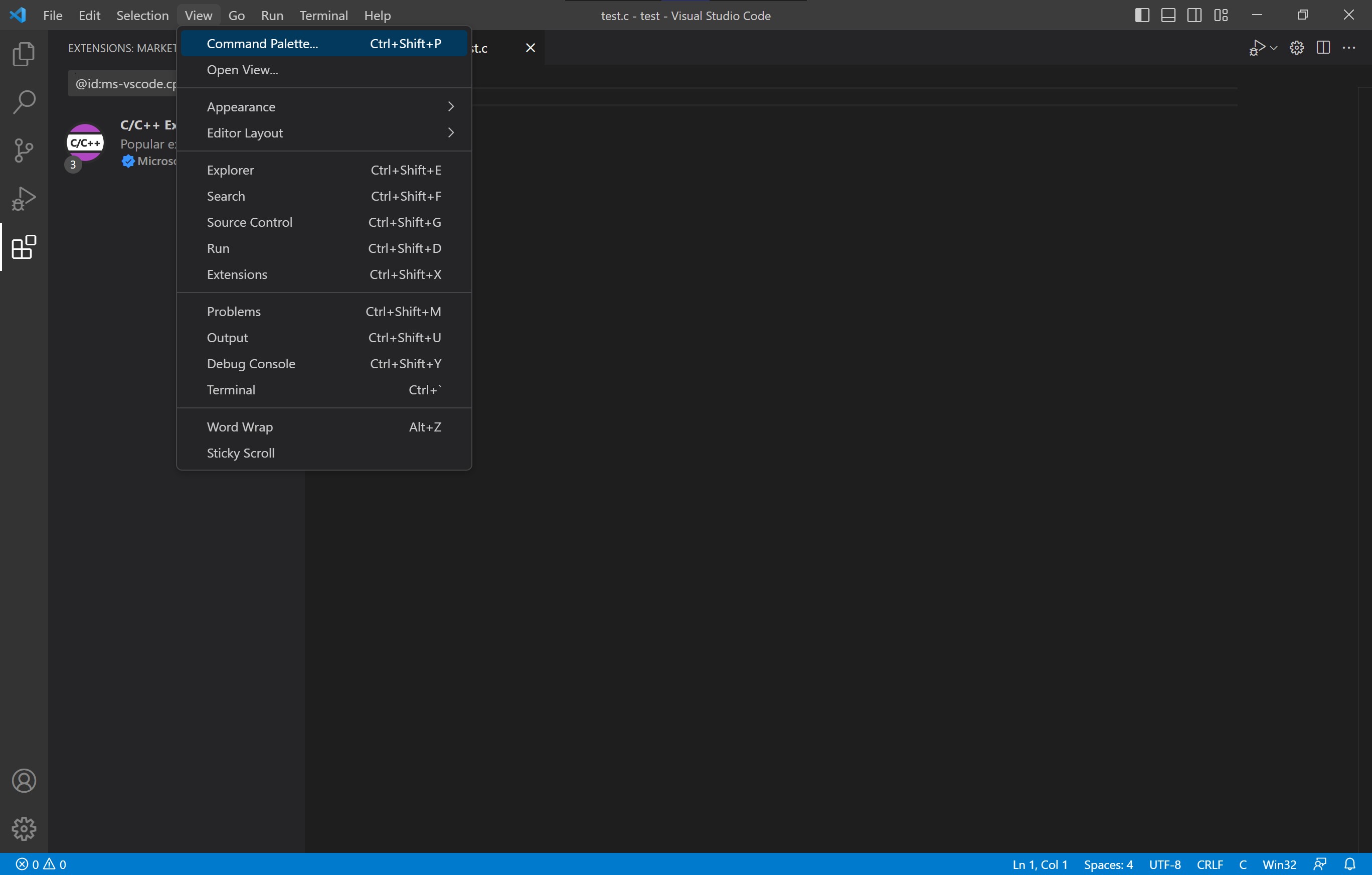This screenshot has width=1372, height=875.
Task: Click the Debug C/C++ File run icon
Action: pyautogui.click(x=1257, y=48)
